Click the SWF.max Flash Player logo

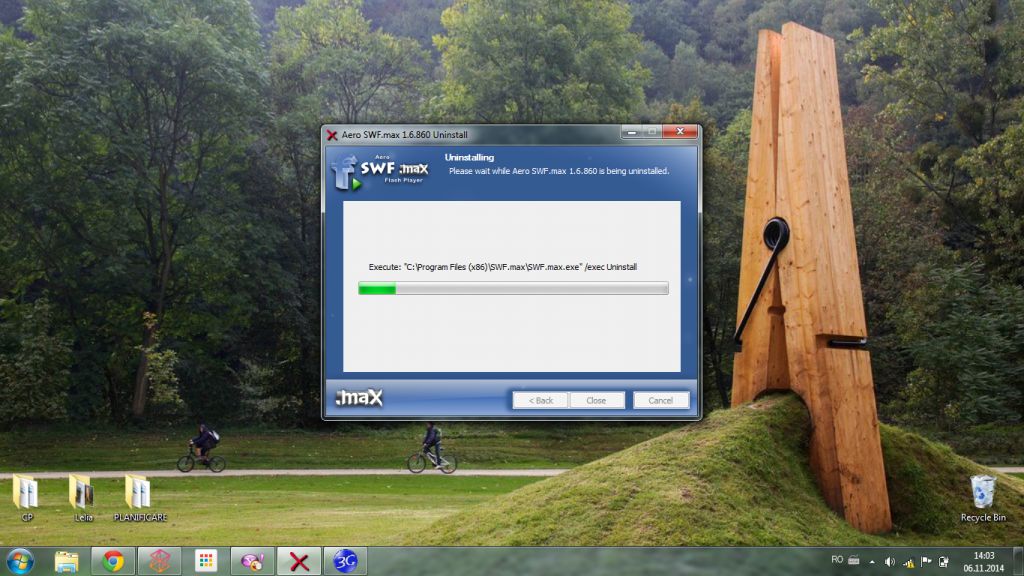click(x=380, y=172)
